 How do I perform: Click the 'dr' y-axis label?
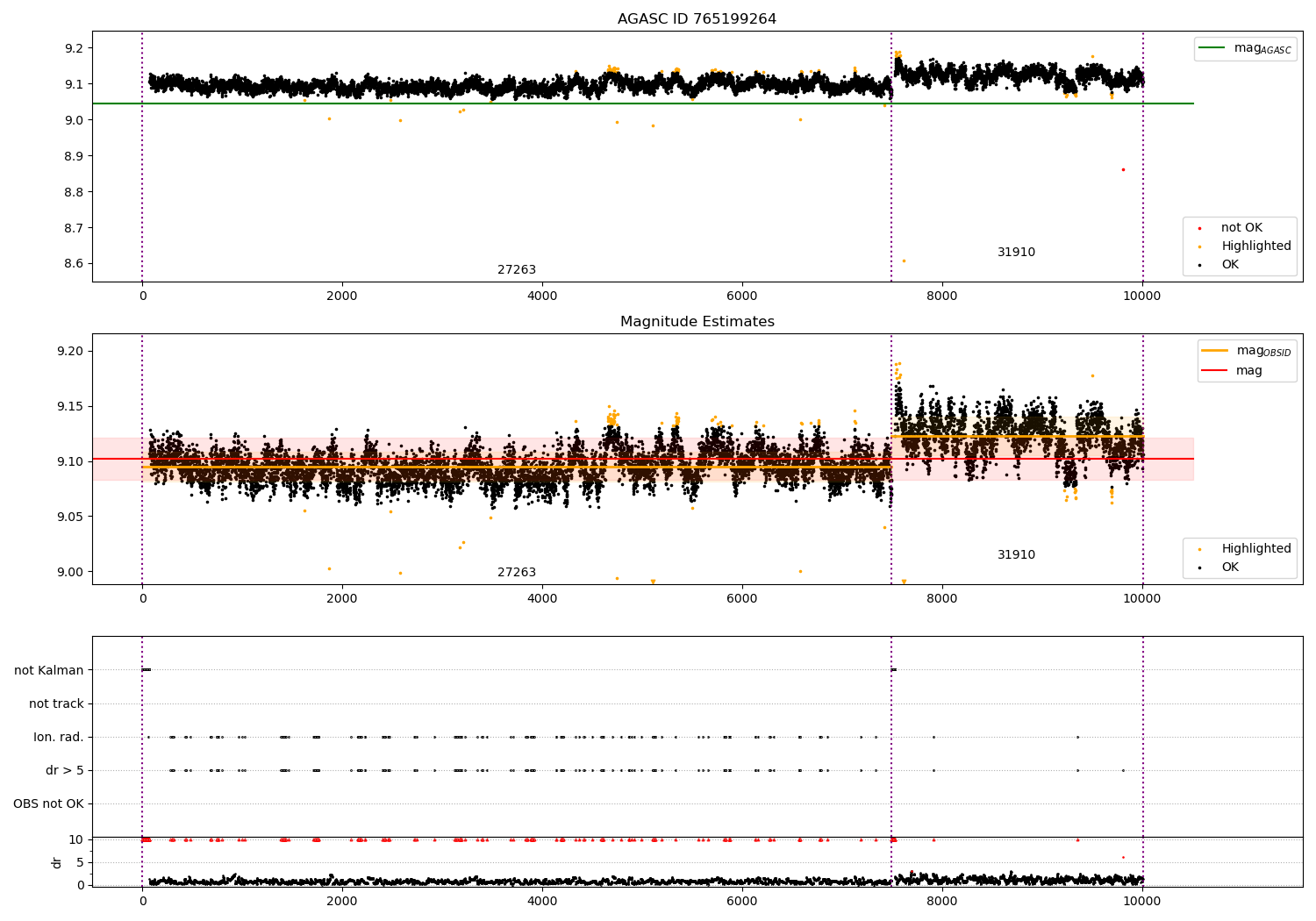click(57, 862)
